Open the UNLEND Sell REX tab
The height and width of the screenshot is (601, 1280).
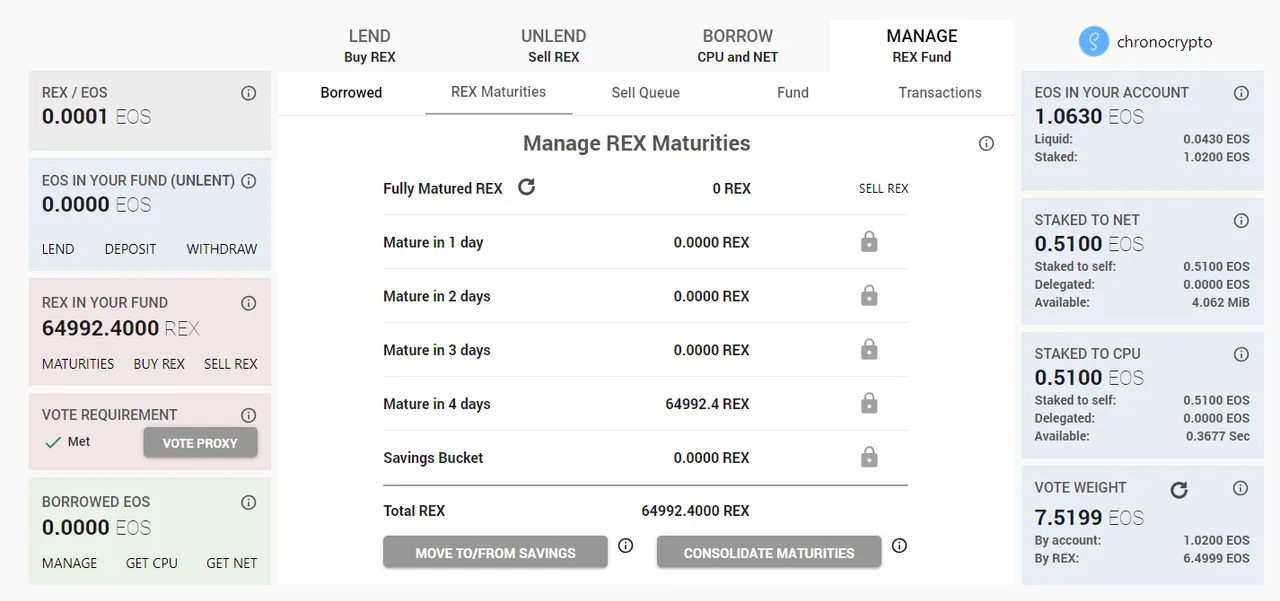click(x=554, y=46)
